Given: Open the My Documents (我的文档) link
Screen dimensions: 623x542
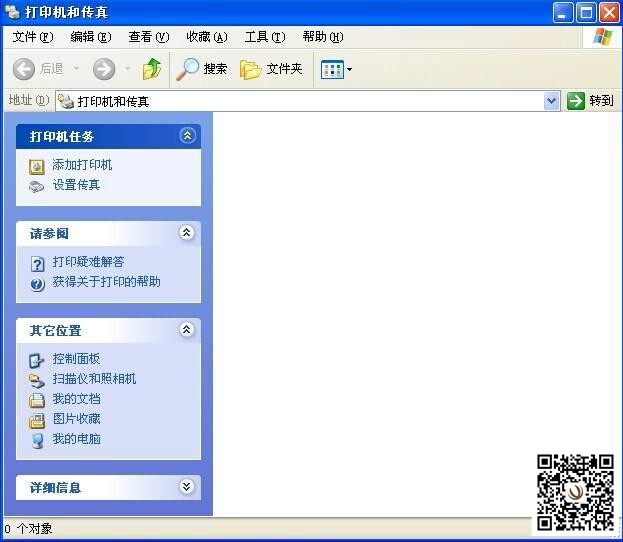Looking at the screenshot, I should coord(76,399).
